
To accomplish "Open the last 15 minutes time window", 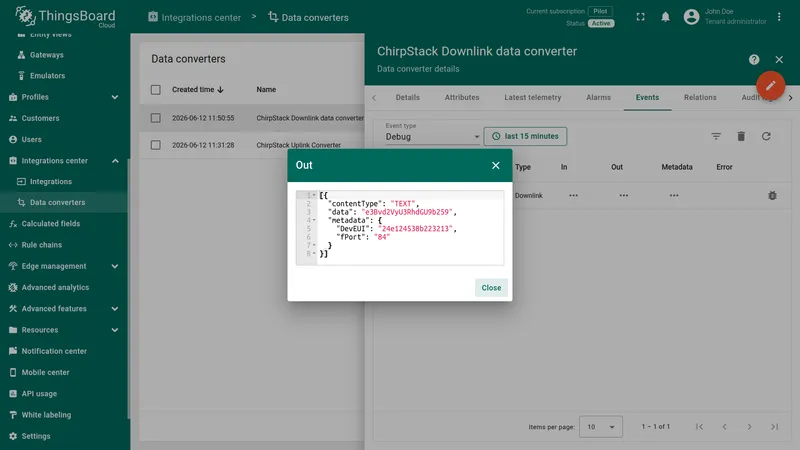I will (525, 136).
